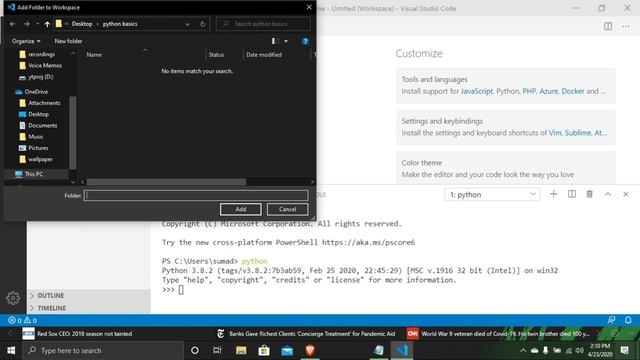Select This PC in navigation pane
The image size is (640, 360).
pyautogui.click(x=29, y=174)
